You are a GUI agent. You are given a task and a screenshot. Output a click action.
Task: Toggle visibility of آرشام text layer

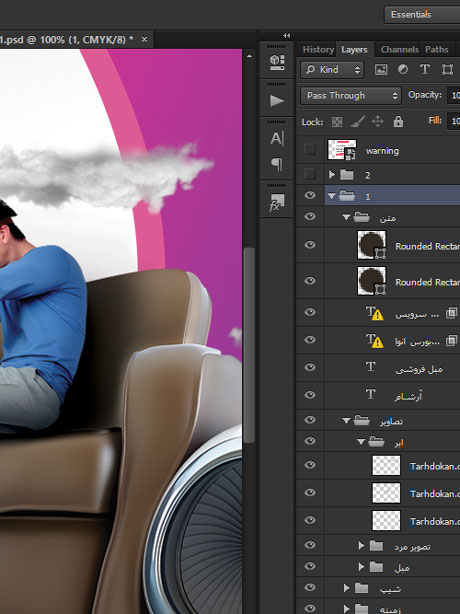pos(310,395)
